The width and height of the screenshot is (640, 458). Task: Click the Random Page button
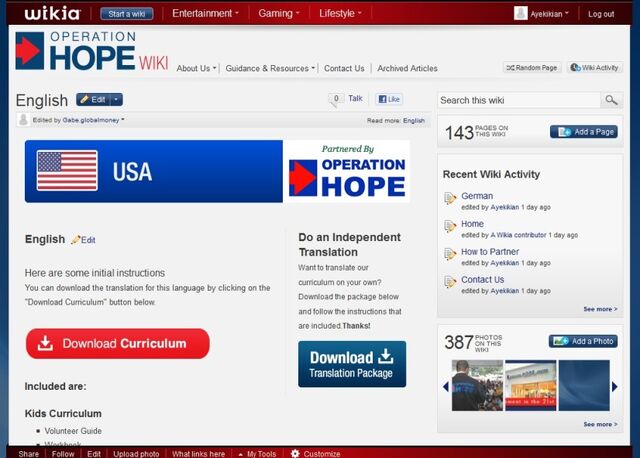(x=532, y=68)
